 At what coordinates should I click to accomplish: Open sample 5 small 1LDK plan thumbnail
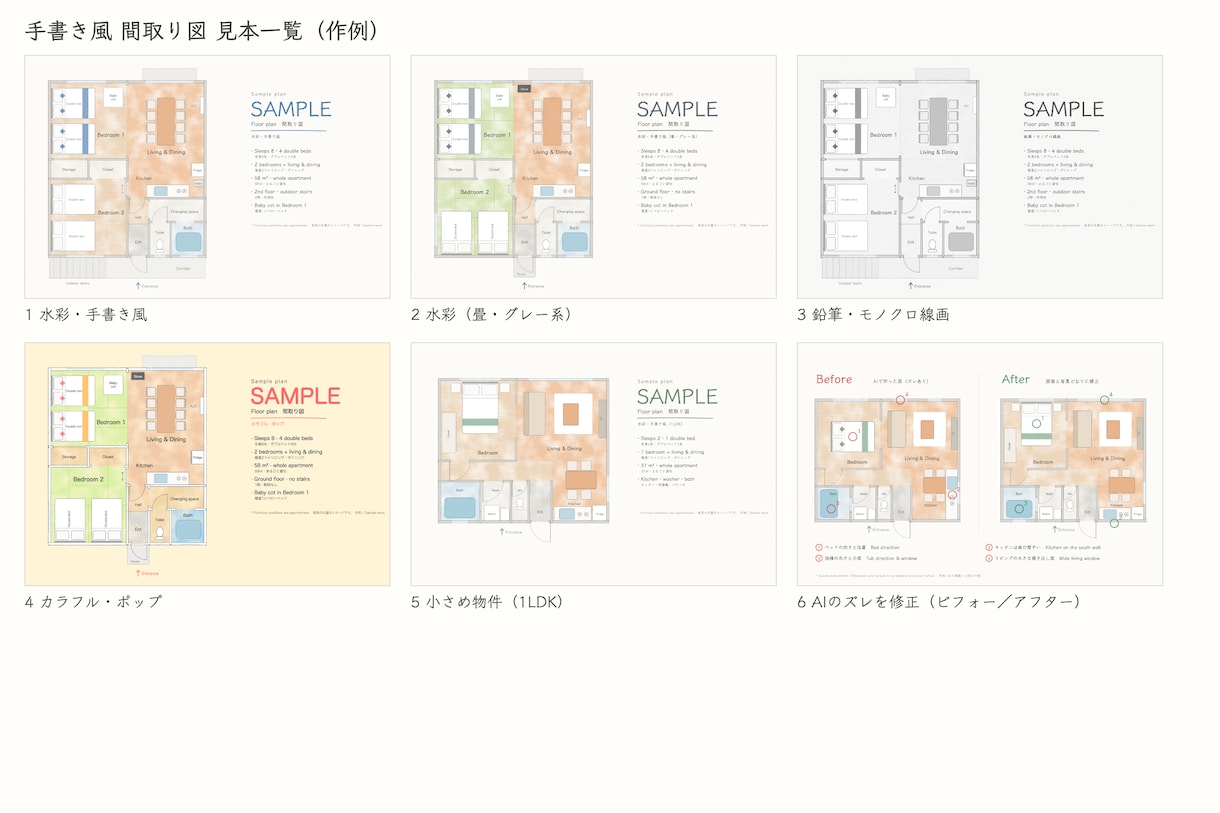(593, 464)
